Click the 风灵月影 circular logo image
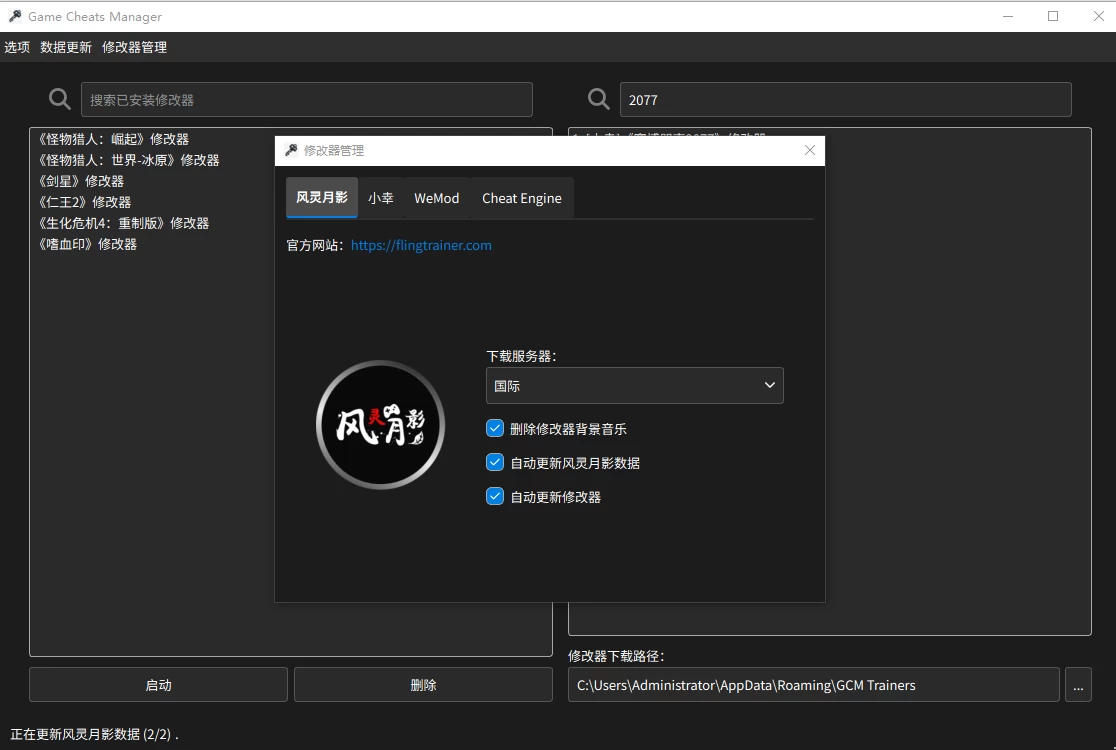This screenshot has width=1116, height=750. tap(381, 425)
